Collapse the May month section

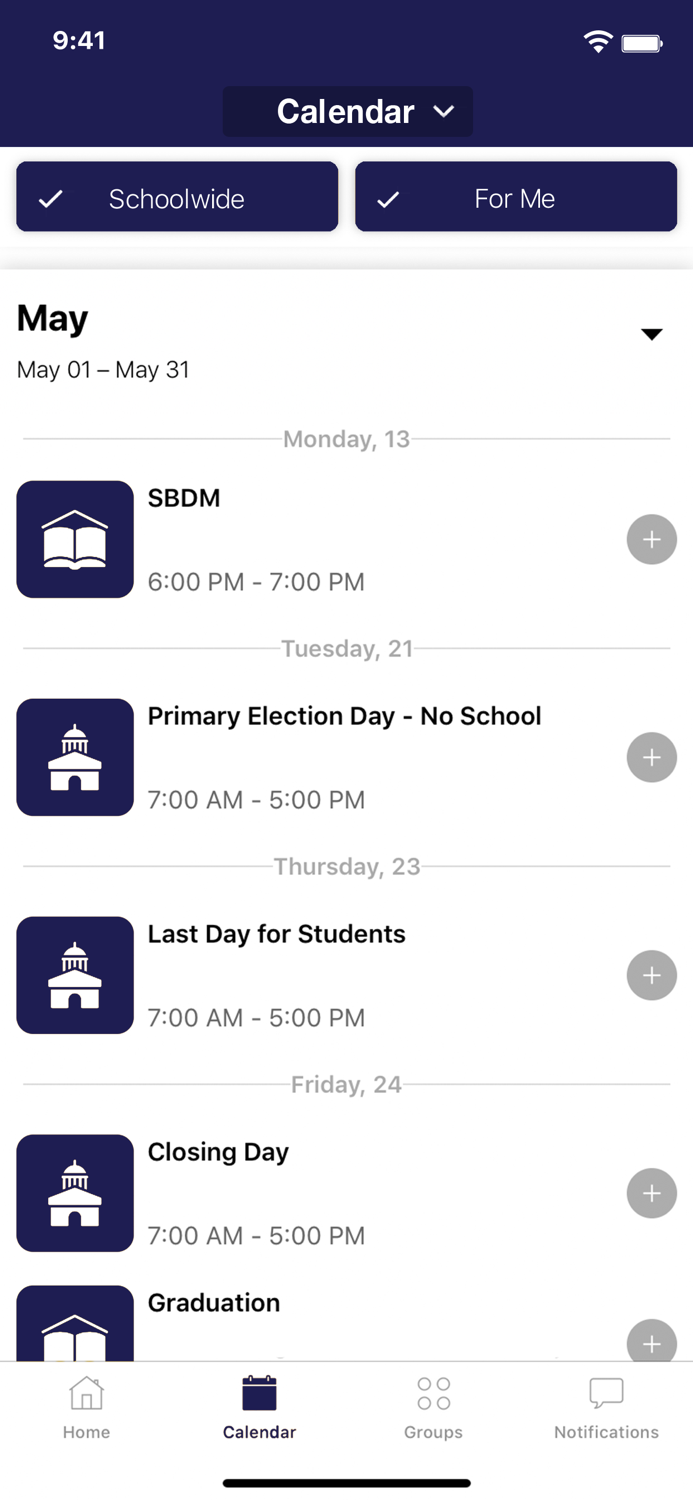(x=651, y=333)
